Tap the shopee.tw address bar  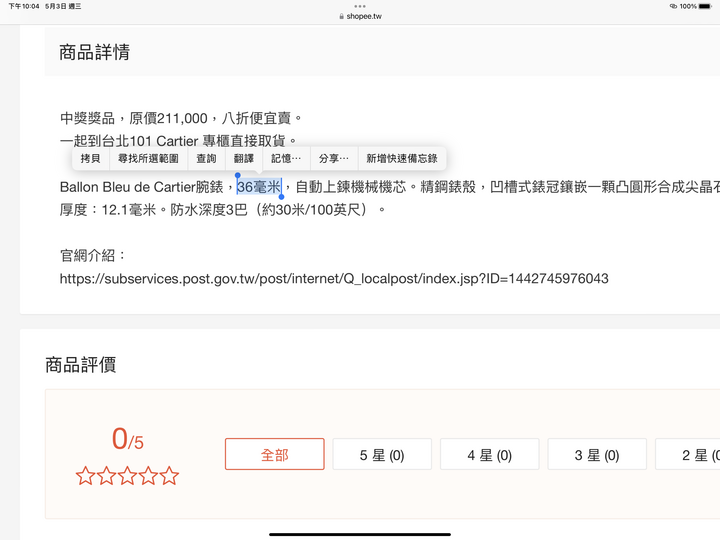click(360, 16)
